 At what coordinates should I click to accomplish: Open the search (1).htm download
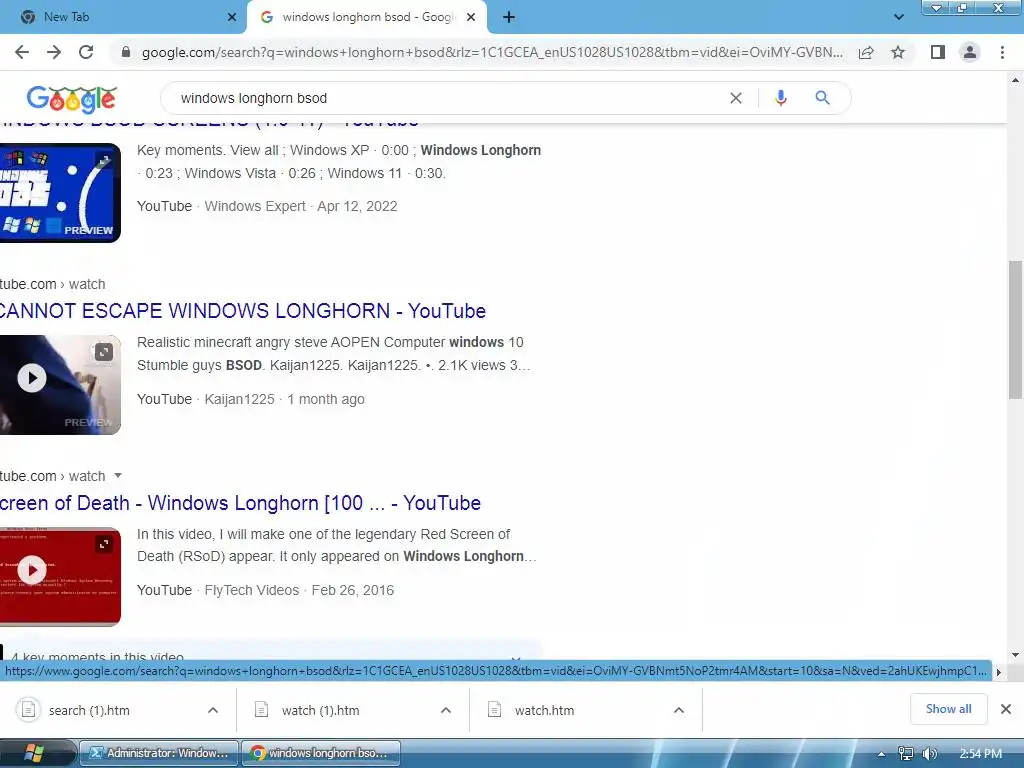pyautogui.click(x=89, y=710)
